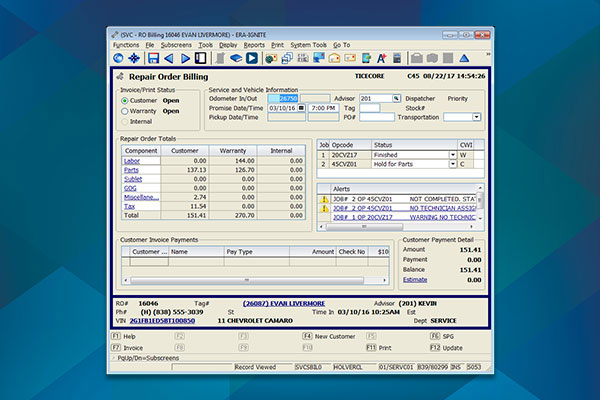Click the blue left arrow toolbar icon

pos(166,58)
